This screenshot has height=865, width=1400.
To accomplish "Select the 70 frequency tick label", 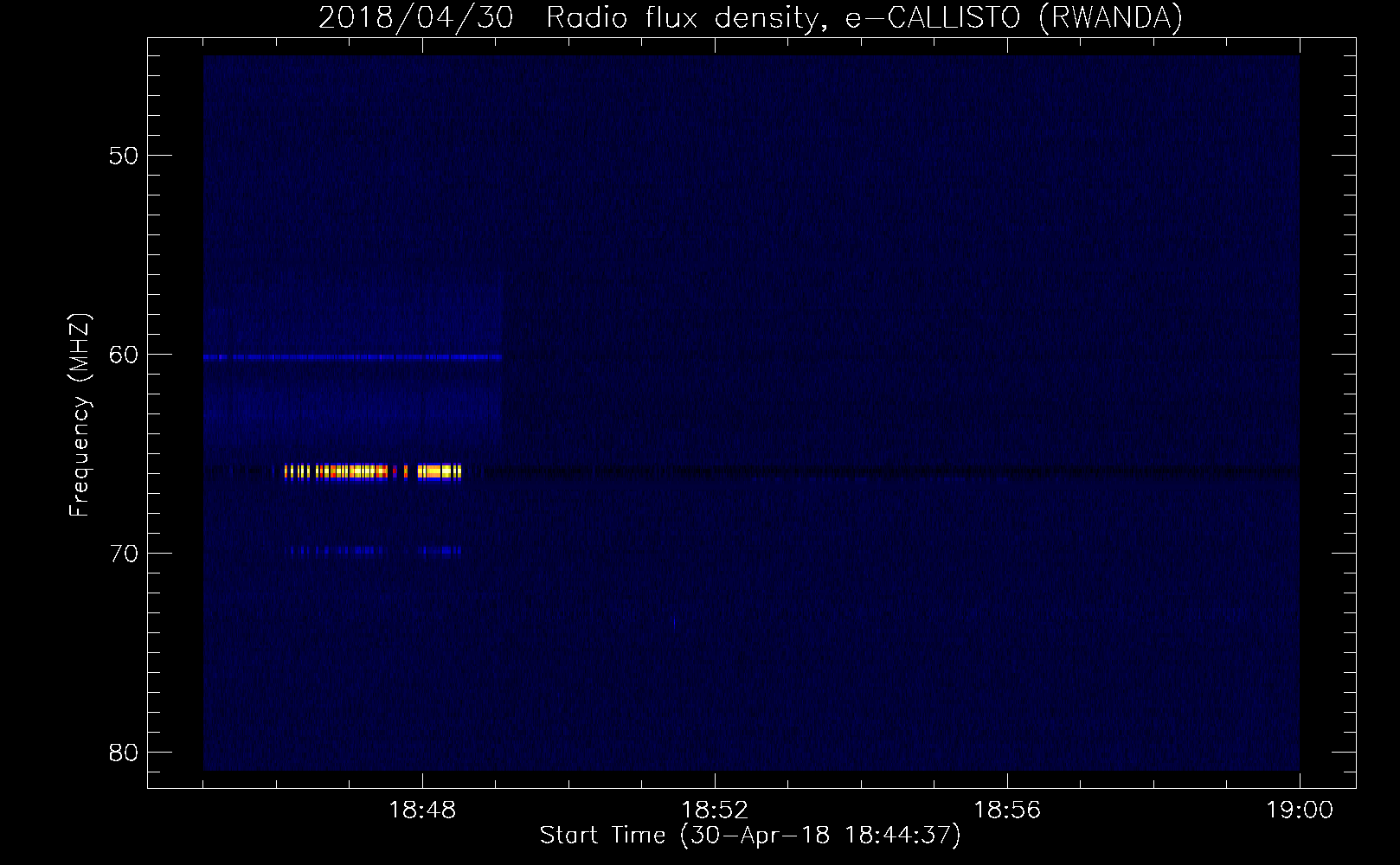I will [x=124, y=554].
